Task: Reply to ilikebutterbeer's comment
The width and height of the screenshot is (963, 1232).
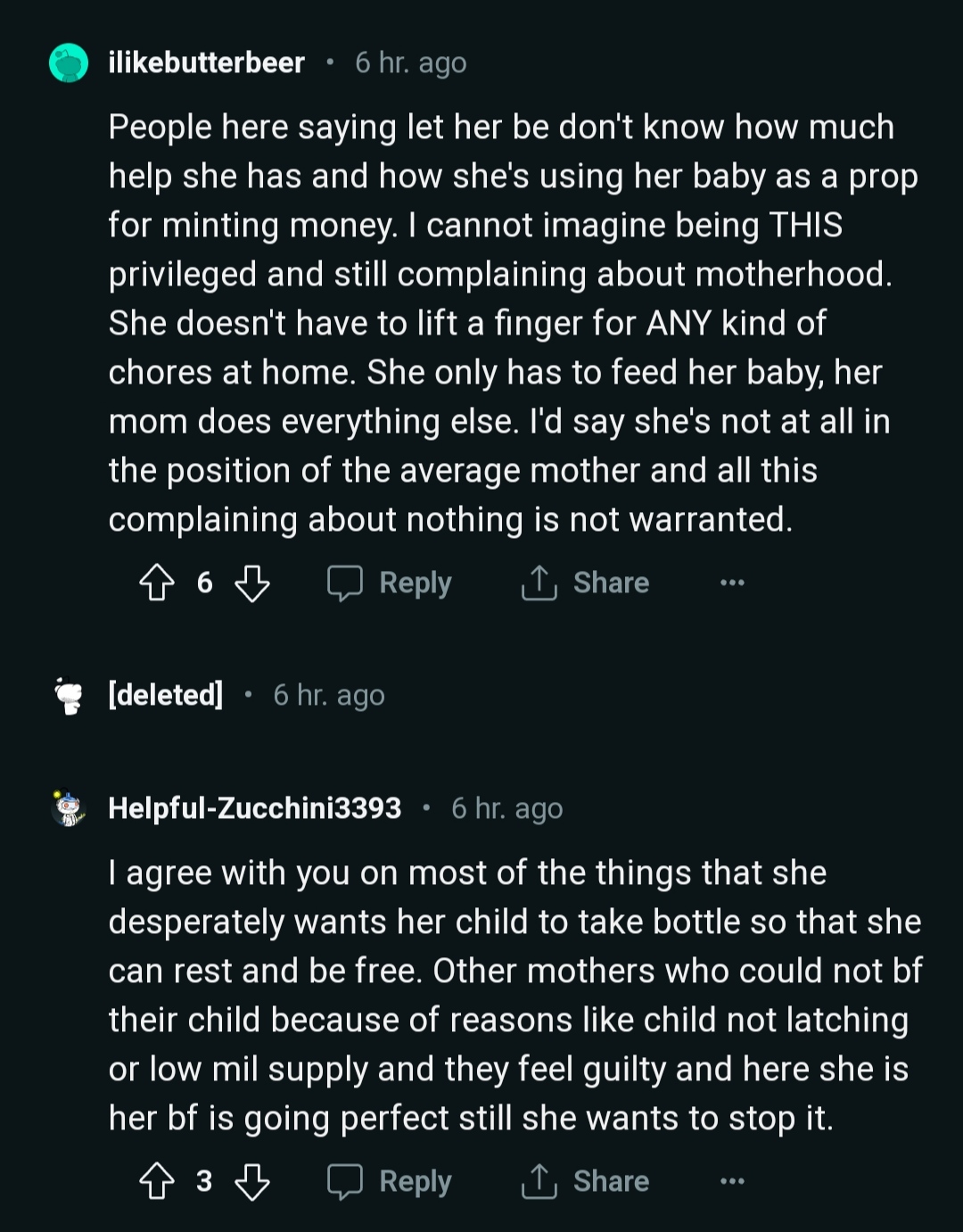Action: click(x=390, y=583)
